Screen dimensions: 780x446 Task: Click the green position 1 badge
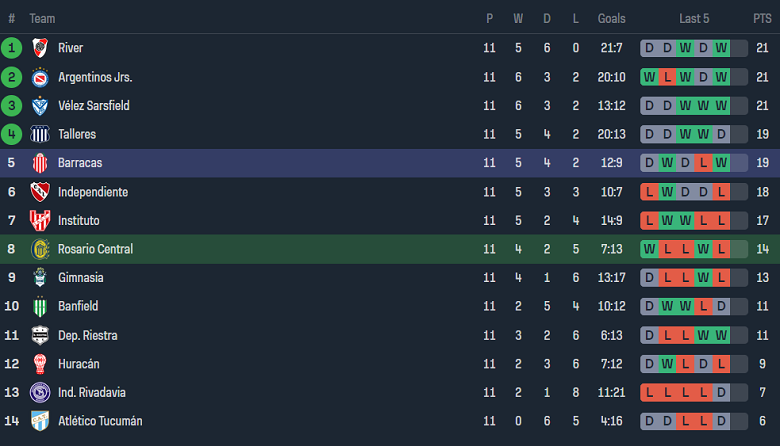(12, 48)
